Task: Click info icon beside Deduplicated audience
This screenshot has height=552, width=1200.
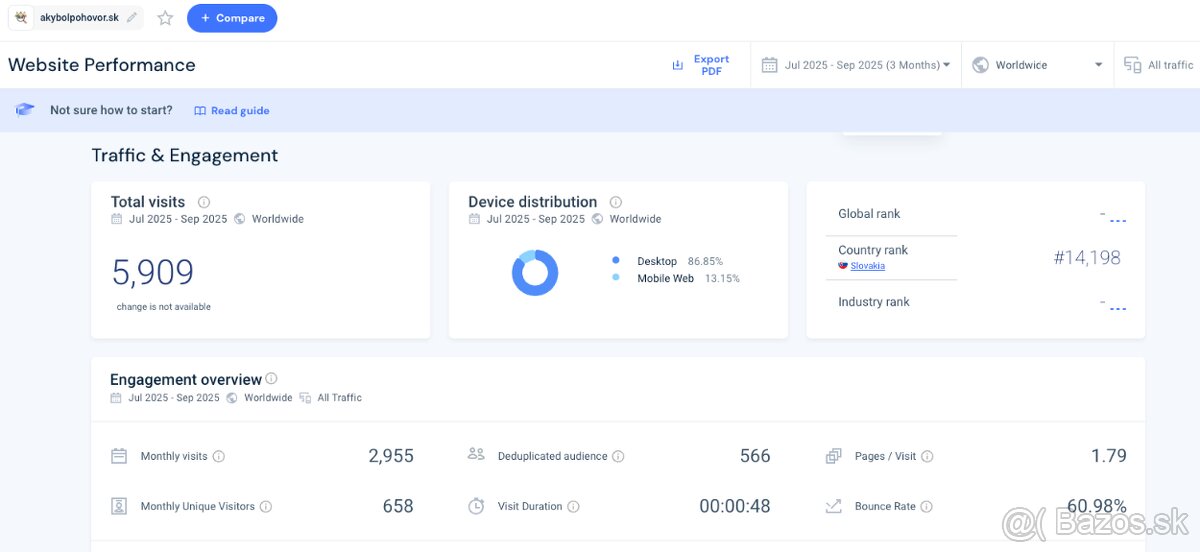Action: click(x=618, y=456)
